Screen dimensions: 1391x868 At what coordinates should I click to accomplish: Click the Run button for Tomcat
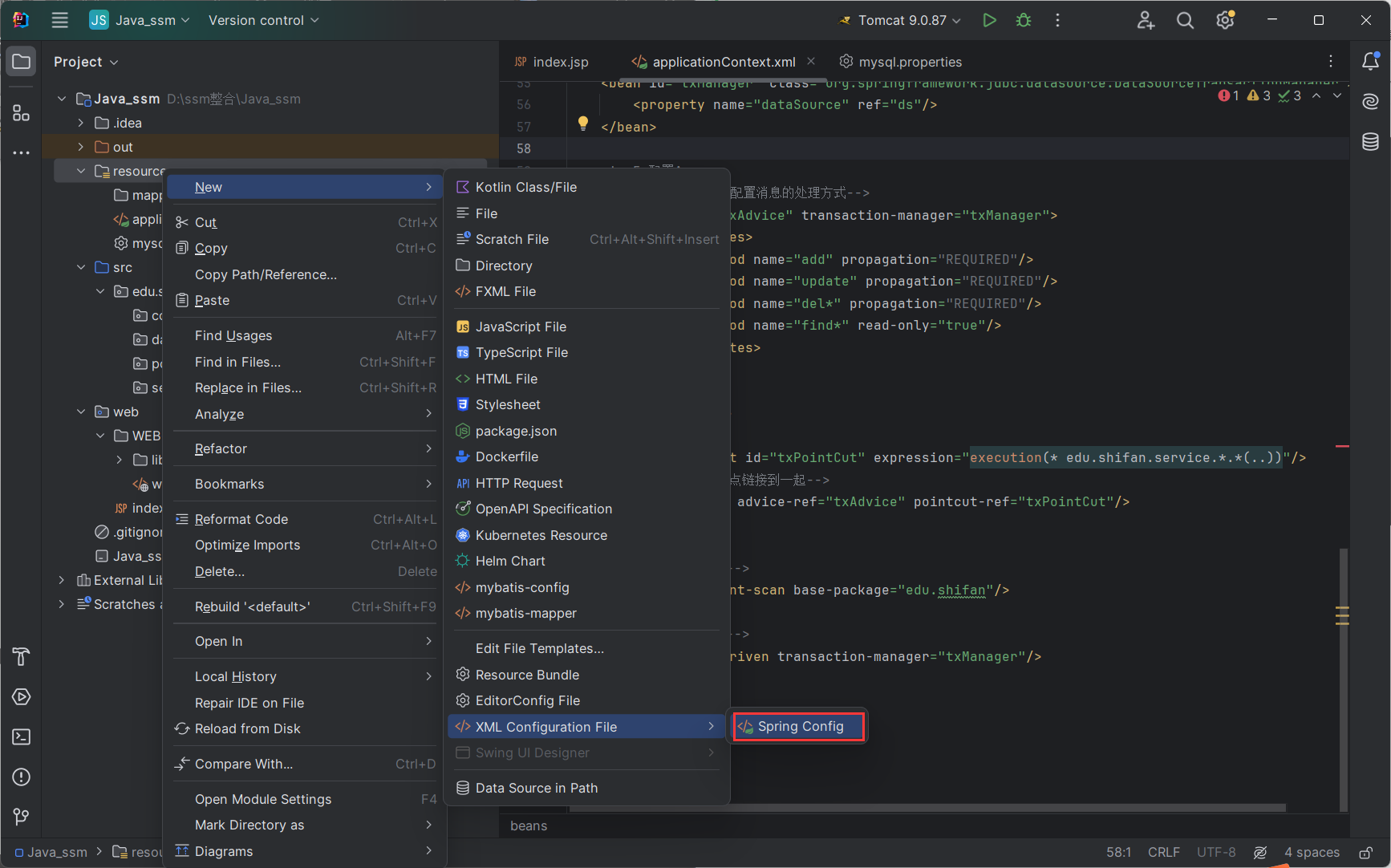(x=989, y=20)
